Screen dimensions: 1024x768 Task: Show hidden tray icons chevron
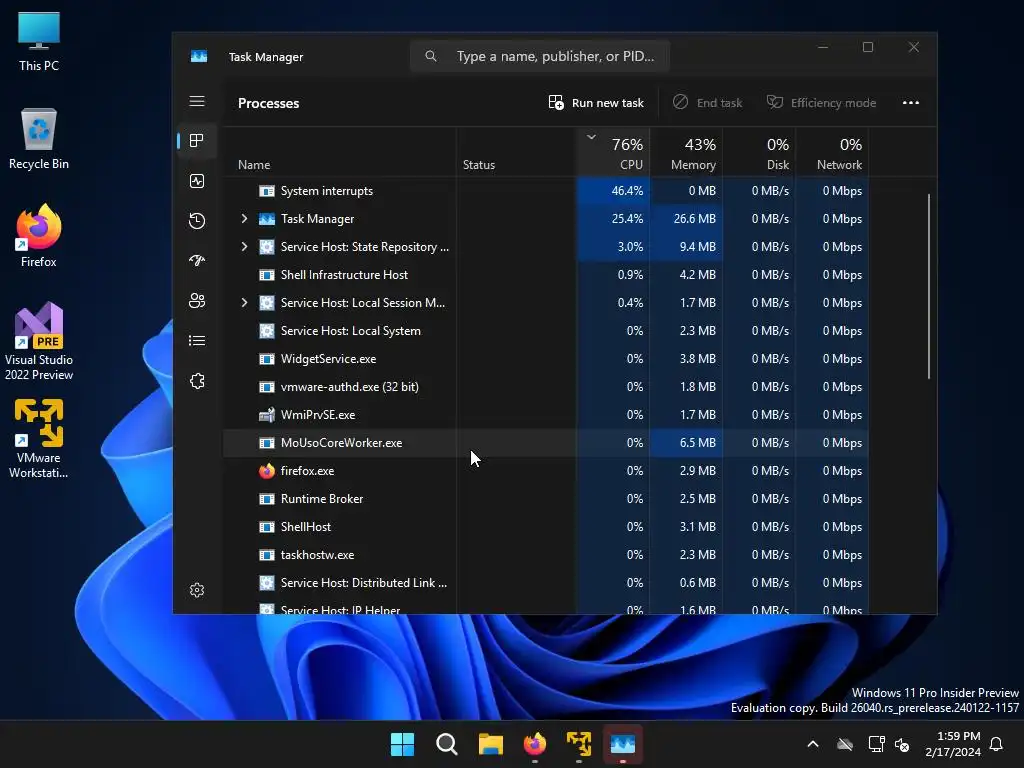[x=813, y=744]
